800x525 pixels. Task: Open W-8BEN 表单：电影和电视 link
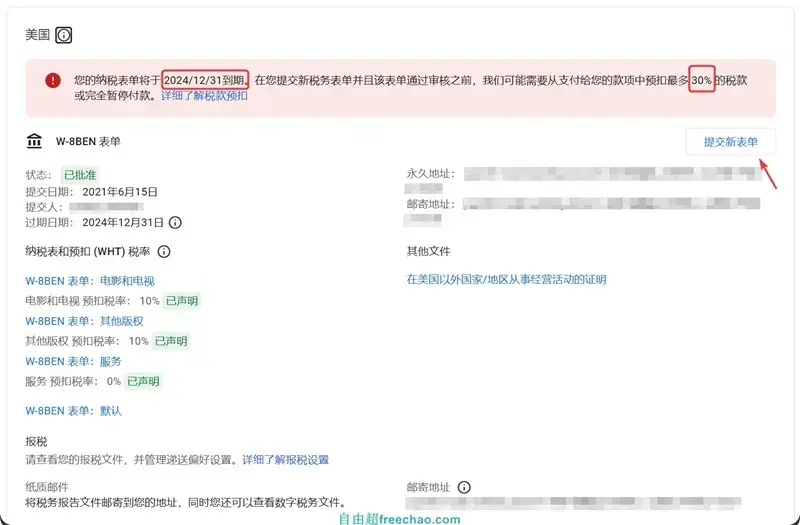(90, 281)
